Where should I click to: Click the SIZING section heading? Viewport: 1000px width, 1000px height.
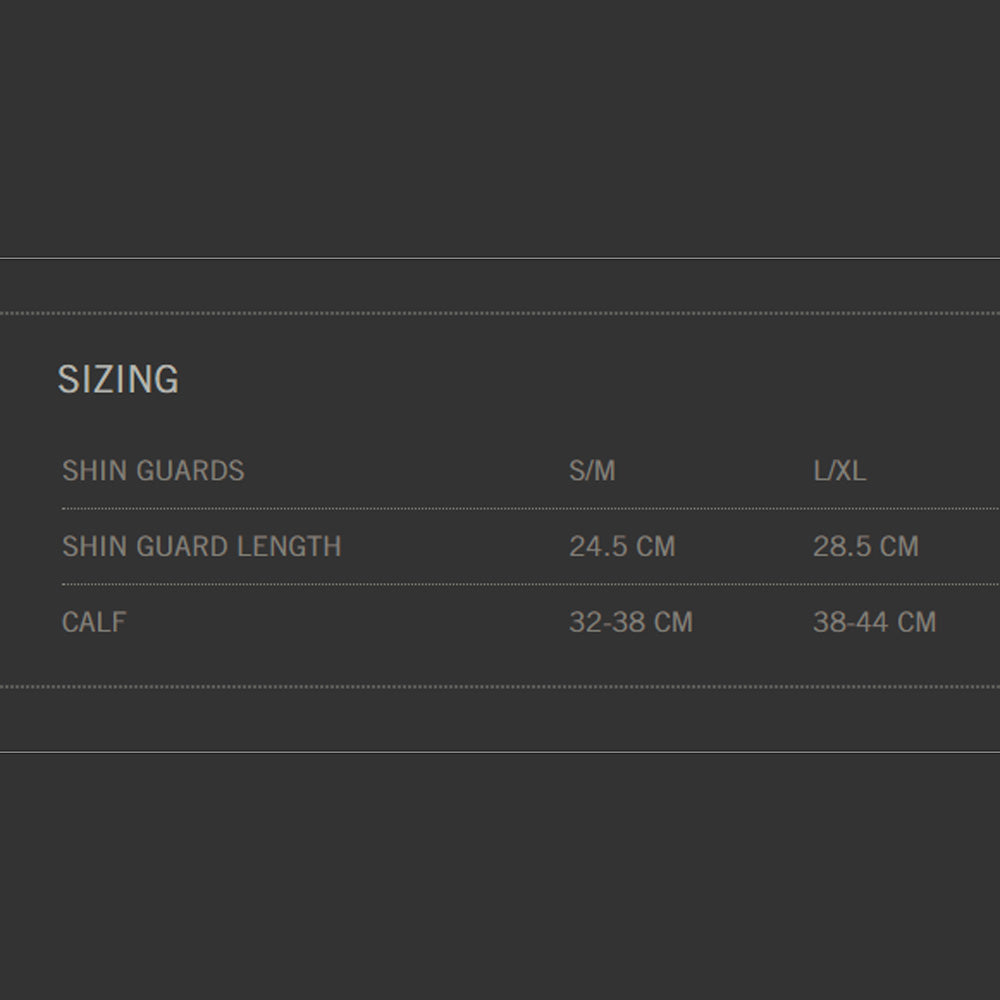[118, 380]
